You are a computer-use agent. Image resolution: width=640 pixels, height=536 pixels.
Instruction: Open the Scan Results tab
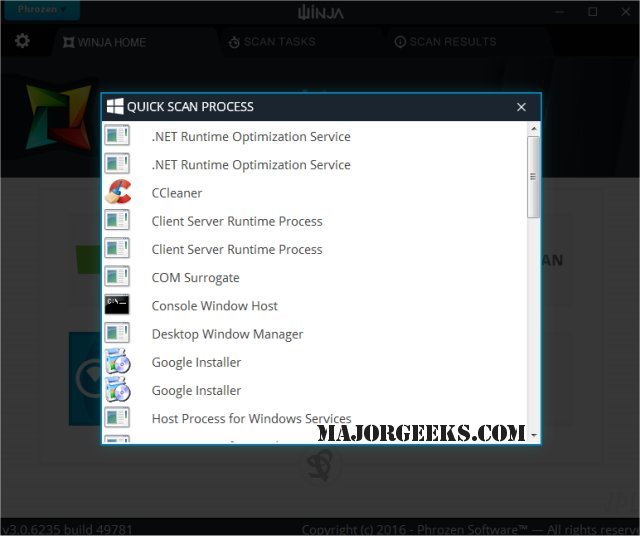[x=445, y=42]
